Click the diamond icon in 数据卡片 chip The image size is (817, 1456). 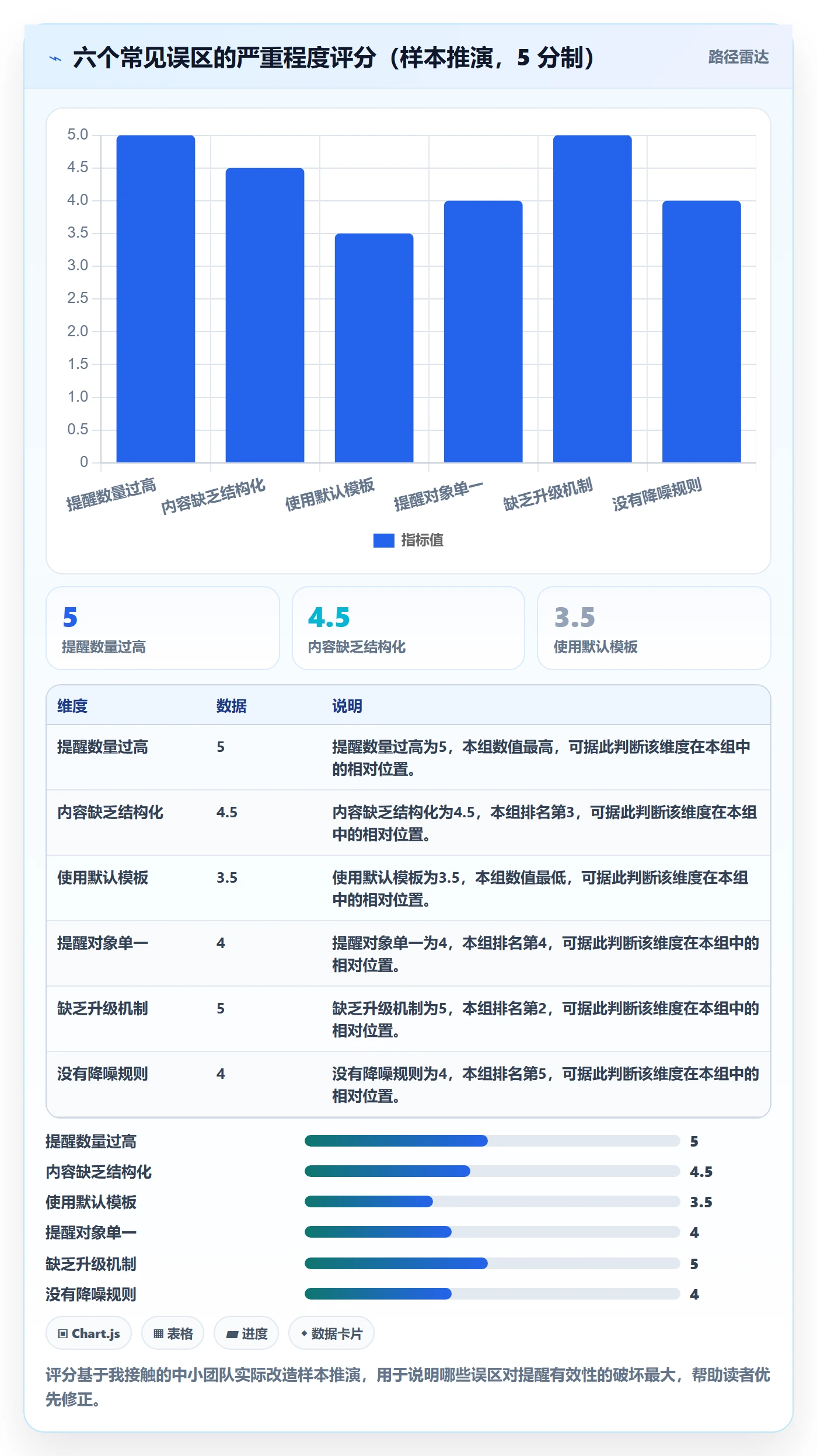[304, 1333]
